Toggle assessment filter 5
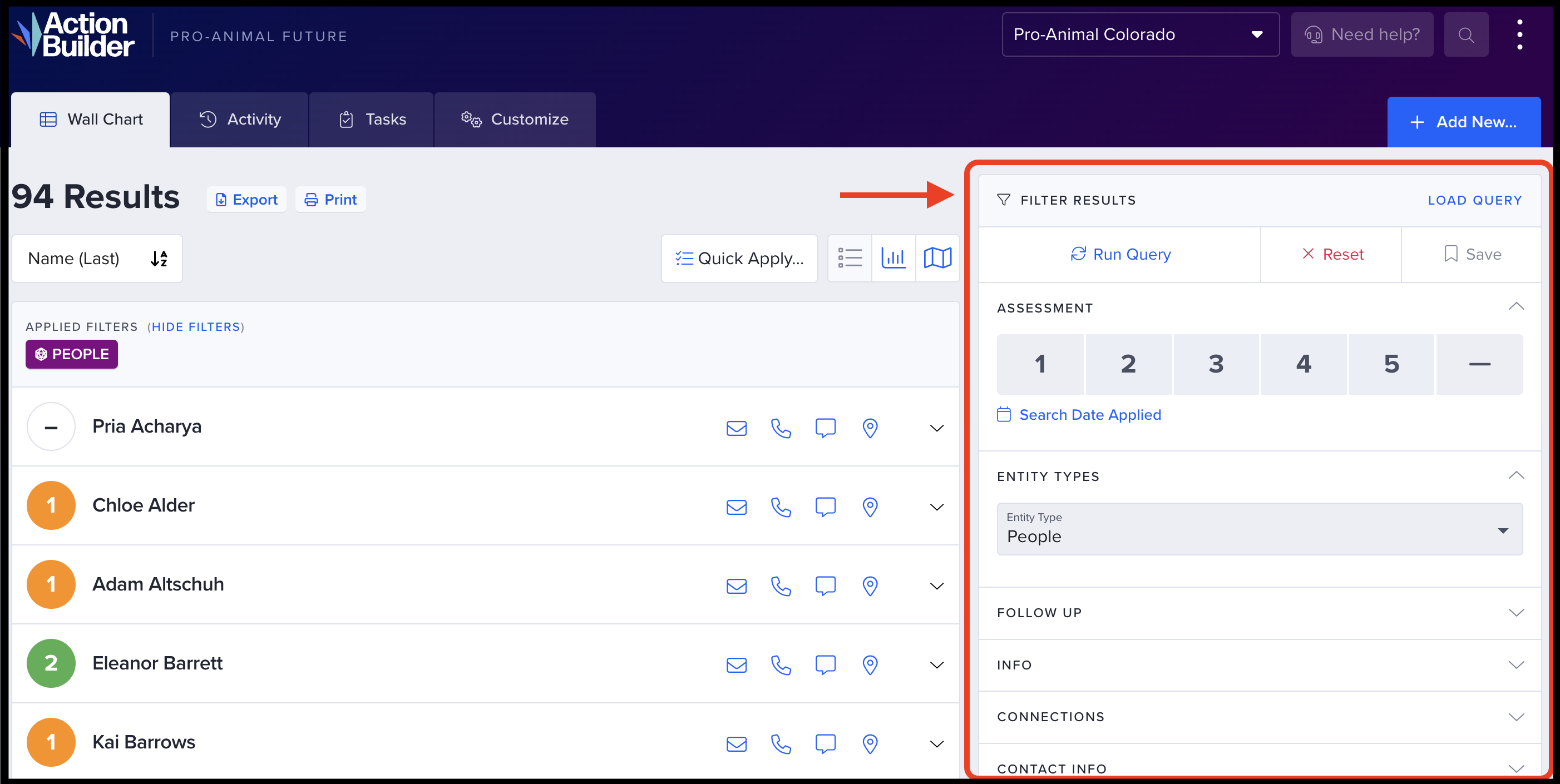 click(x=1391, y=364)
